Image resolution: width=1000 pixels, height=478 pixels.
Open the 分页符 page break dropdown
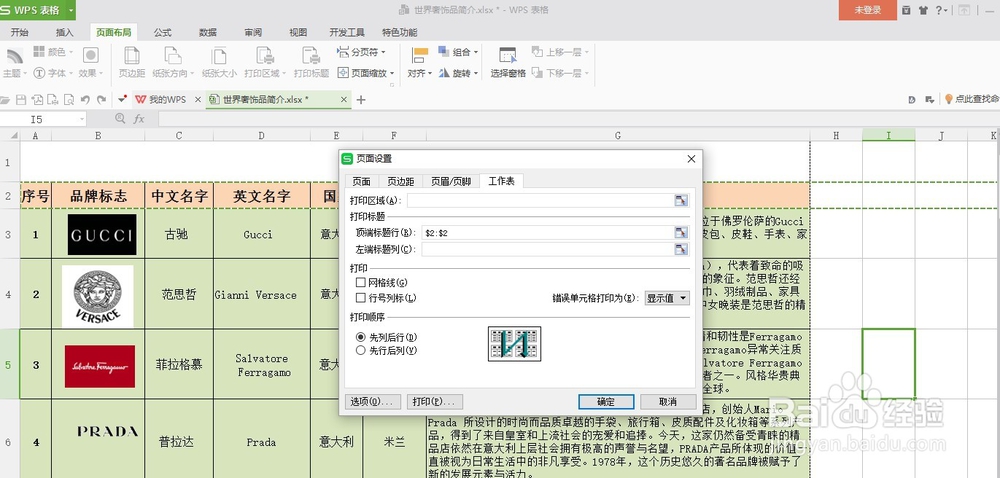pos(360,52)
